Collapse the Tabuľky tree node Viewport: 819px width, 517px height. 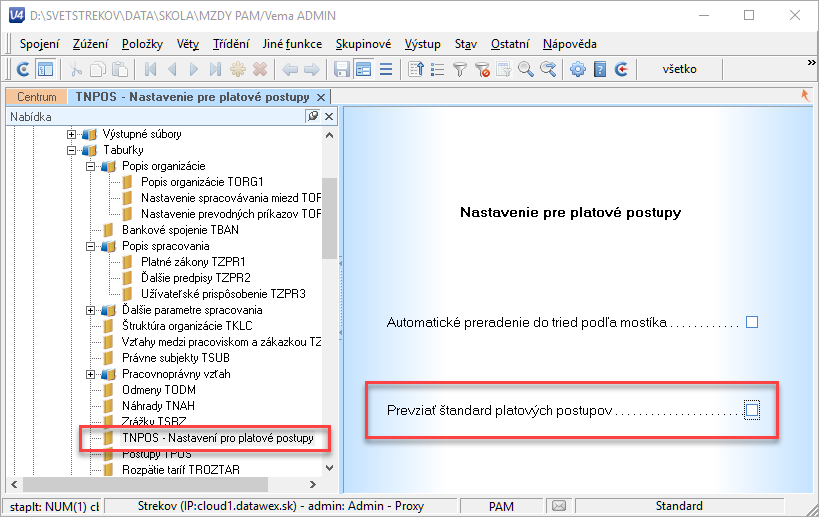[x=71, y=150]
